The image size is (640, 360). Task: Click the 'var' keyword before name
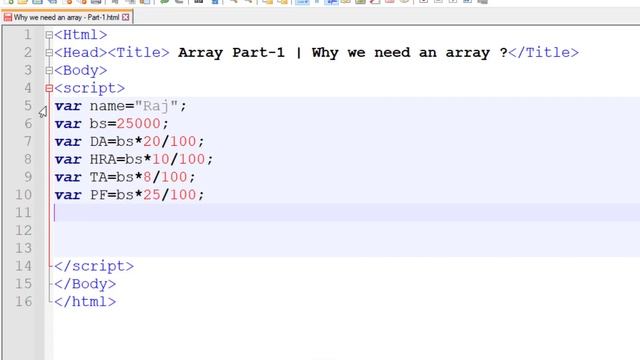[x=68, y=106]
